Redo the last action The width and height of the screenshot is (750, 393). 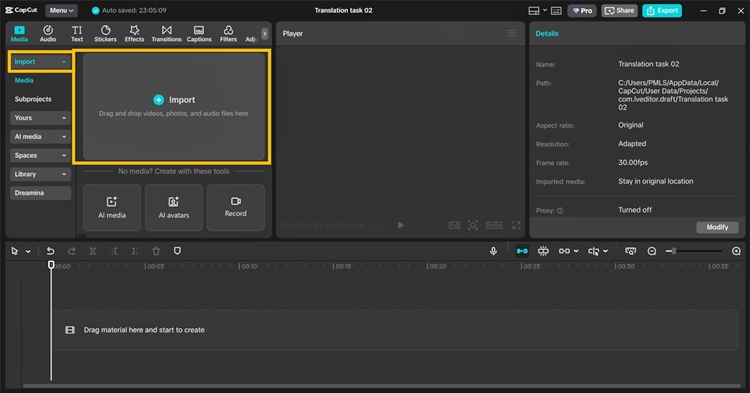click(x=71, y=251)
